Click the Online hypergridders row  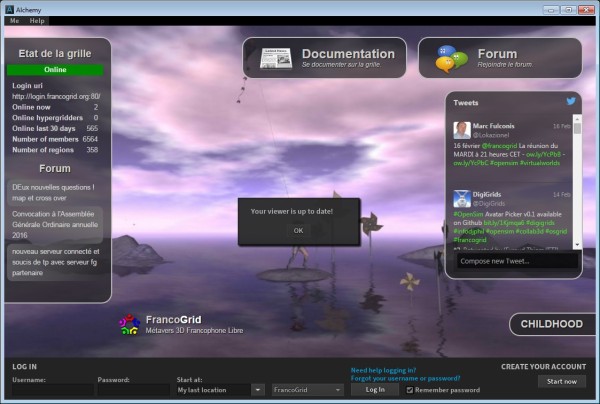pos(55,118)
